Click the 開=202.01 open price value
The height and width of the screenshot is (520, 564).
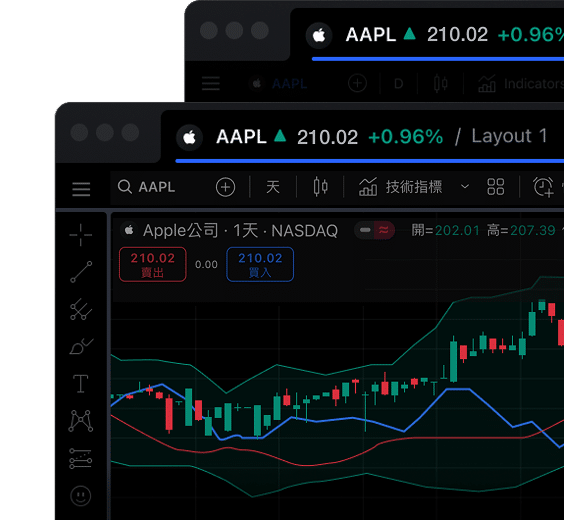pos(445,231)
